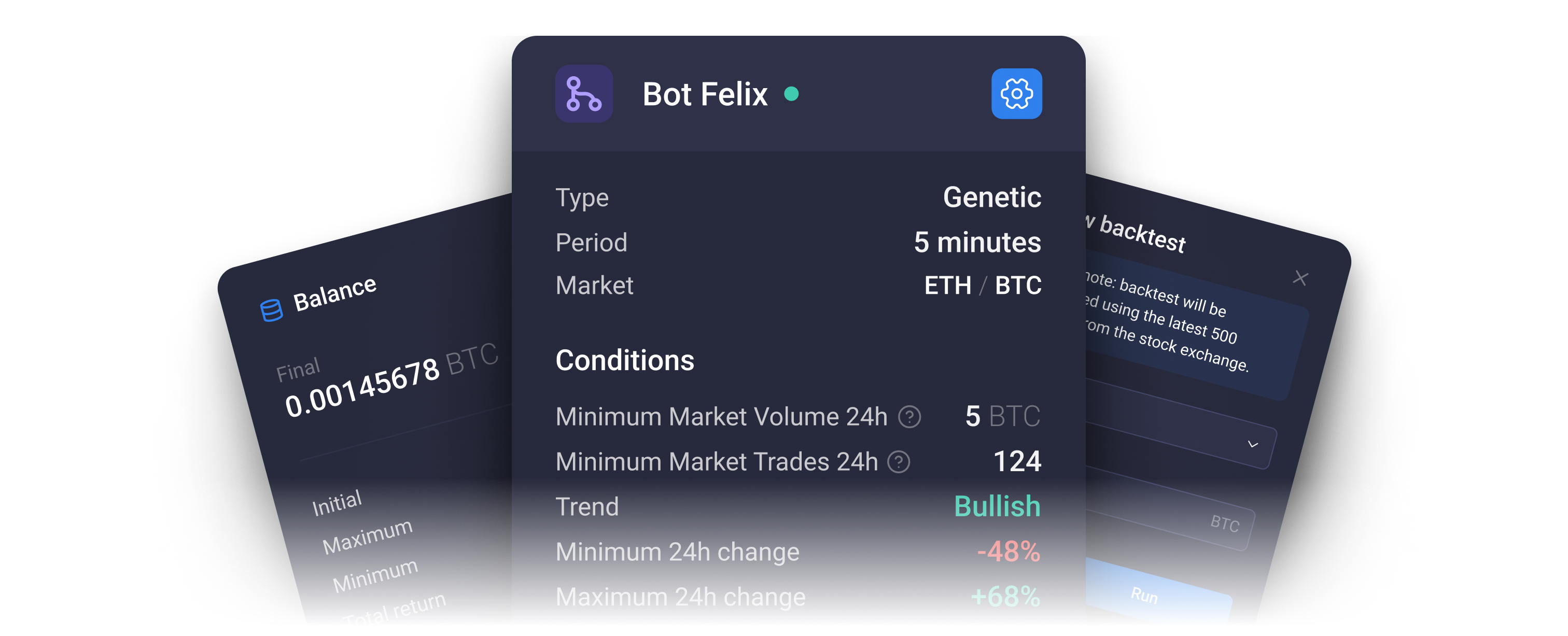The image size is (1568, 636).
Task: Open Bot Felix settings via the gear icon
Action: 1016,94
